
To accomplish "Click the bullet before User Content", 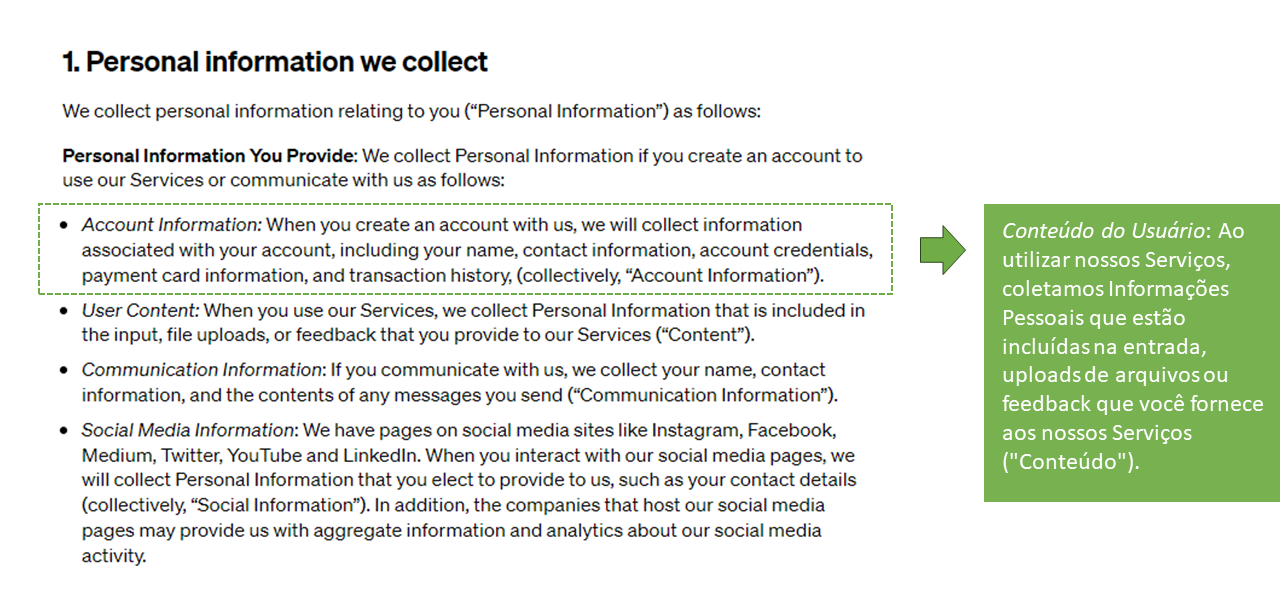I will 64,311.
